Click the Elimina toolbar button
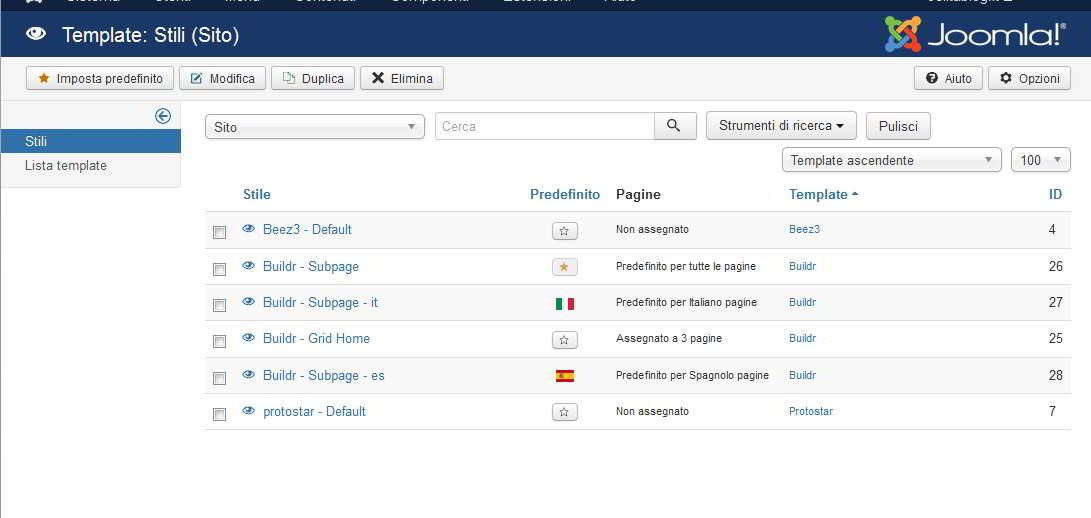The image size is (1091, 518). pos(401,78)
